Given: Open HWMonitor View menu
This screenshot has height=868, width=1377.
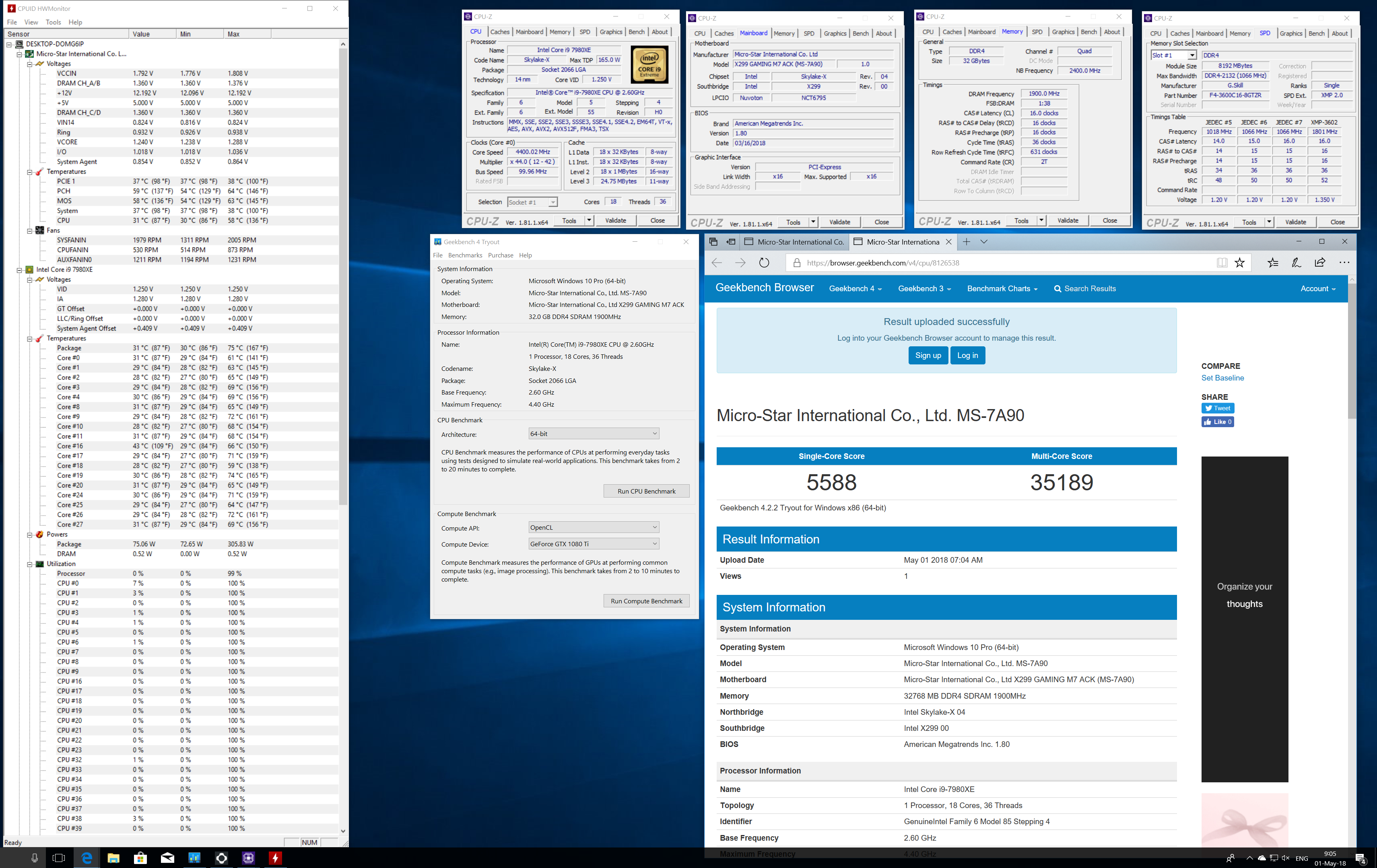Looking at the screenshot, I should [31, 22].
